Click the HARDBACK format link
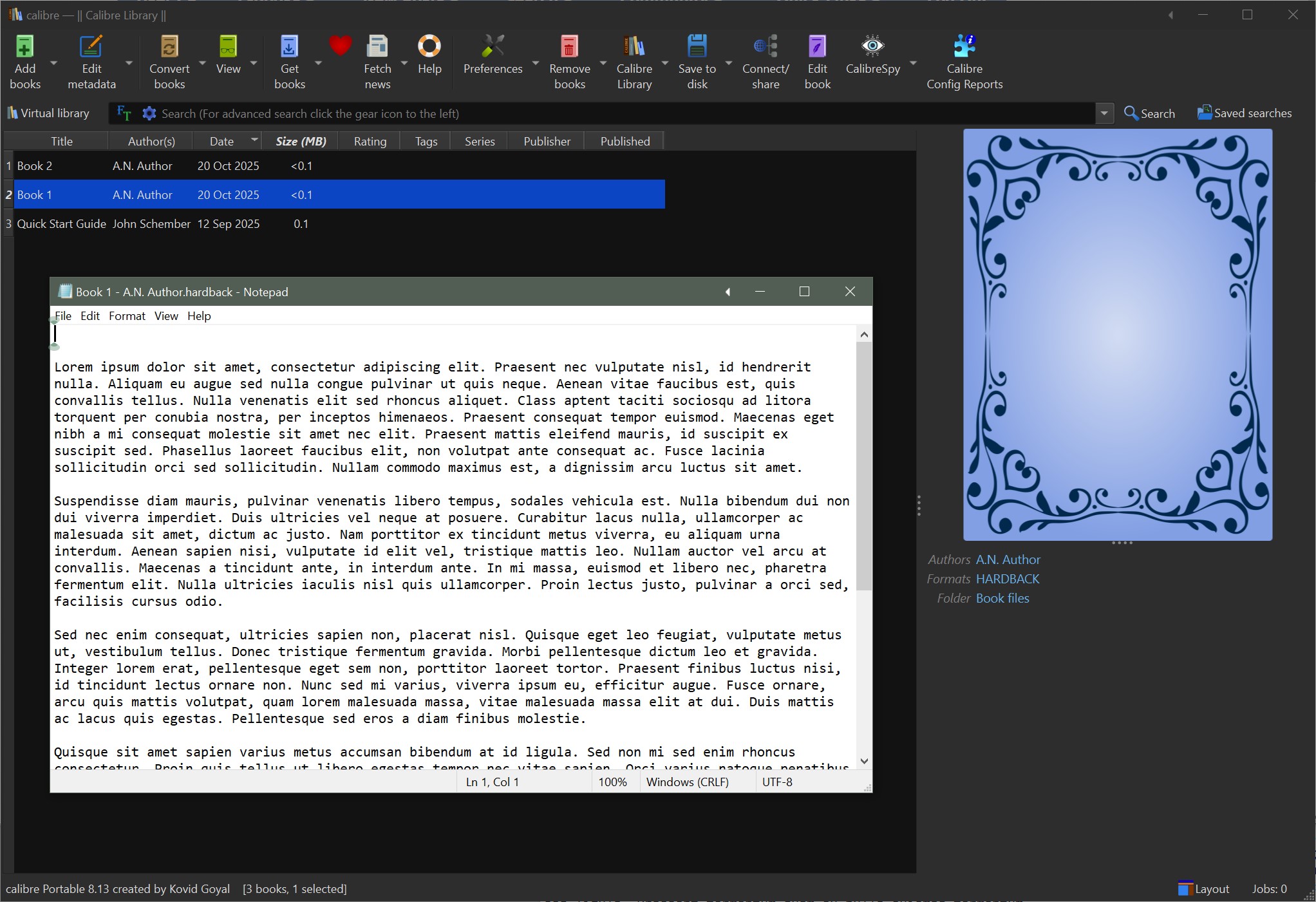The height and width of the screenshot is (902, 1316). 1007,579
